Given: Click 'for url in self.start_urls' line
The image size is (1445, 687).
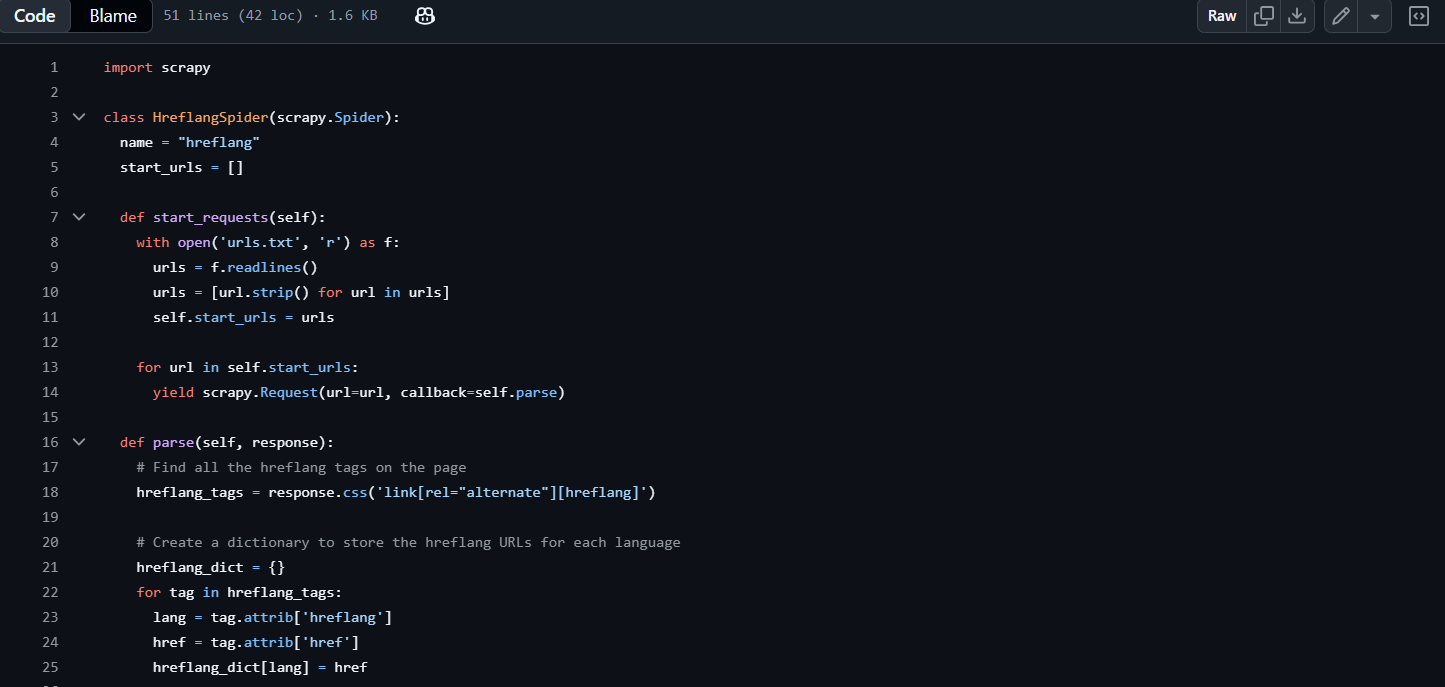Looking at the screenshot, I should (247, 367).
